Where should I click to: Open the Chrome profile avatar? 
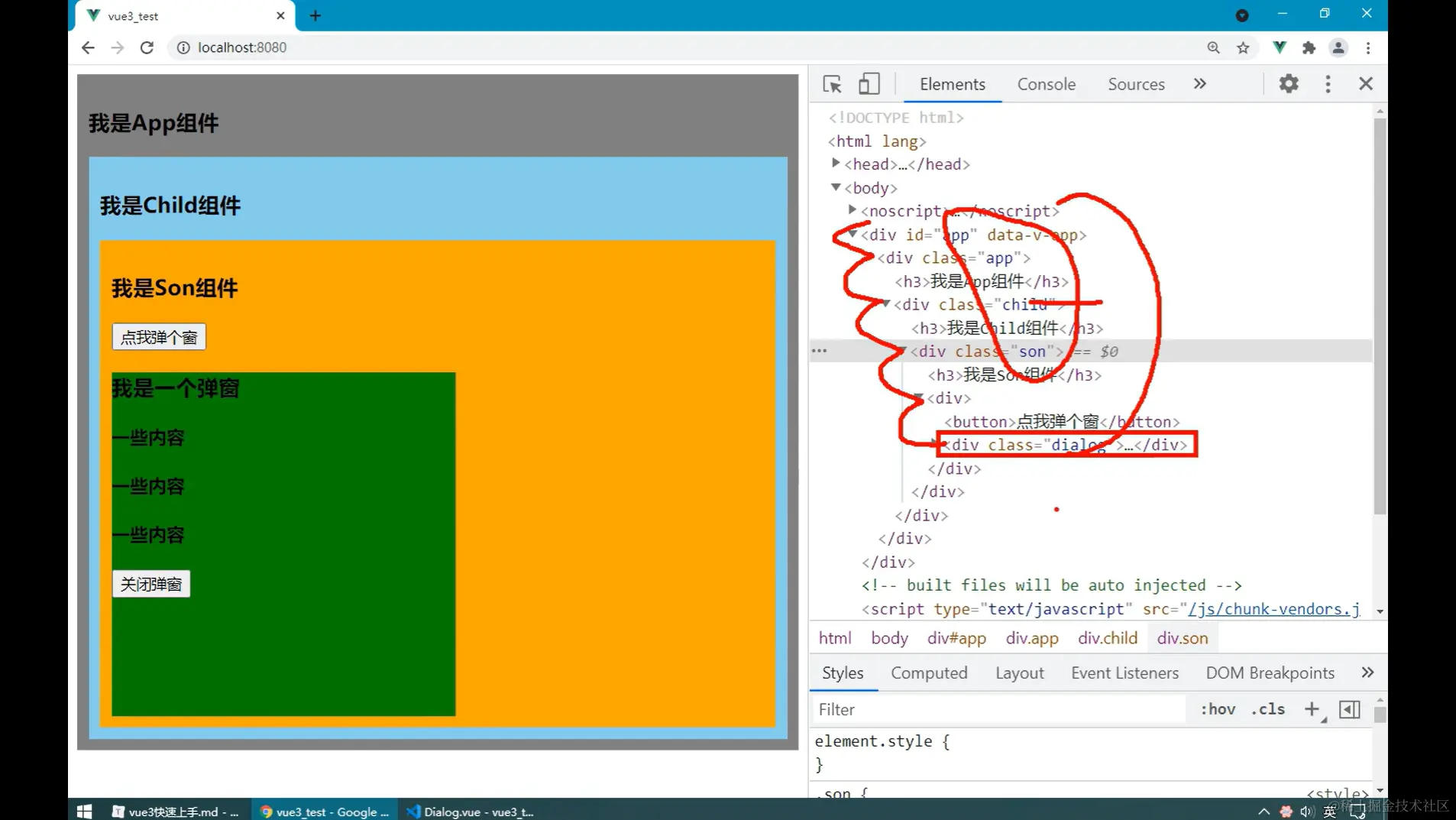coord(1338,47)
